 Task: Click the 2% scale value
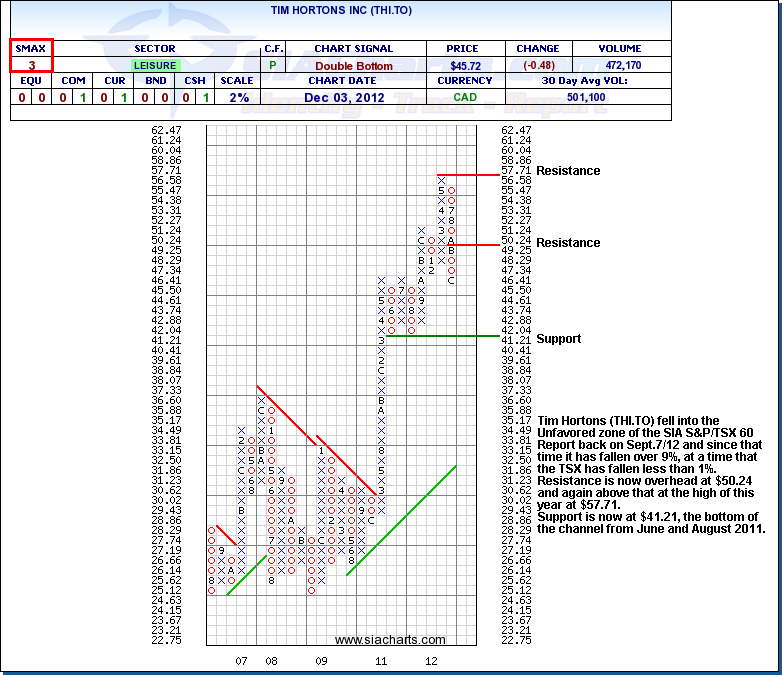(236, 97)
